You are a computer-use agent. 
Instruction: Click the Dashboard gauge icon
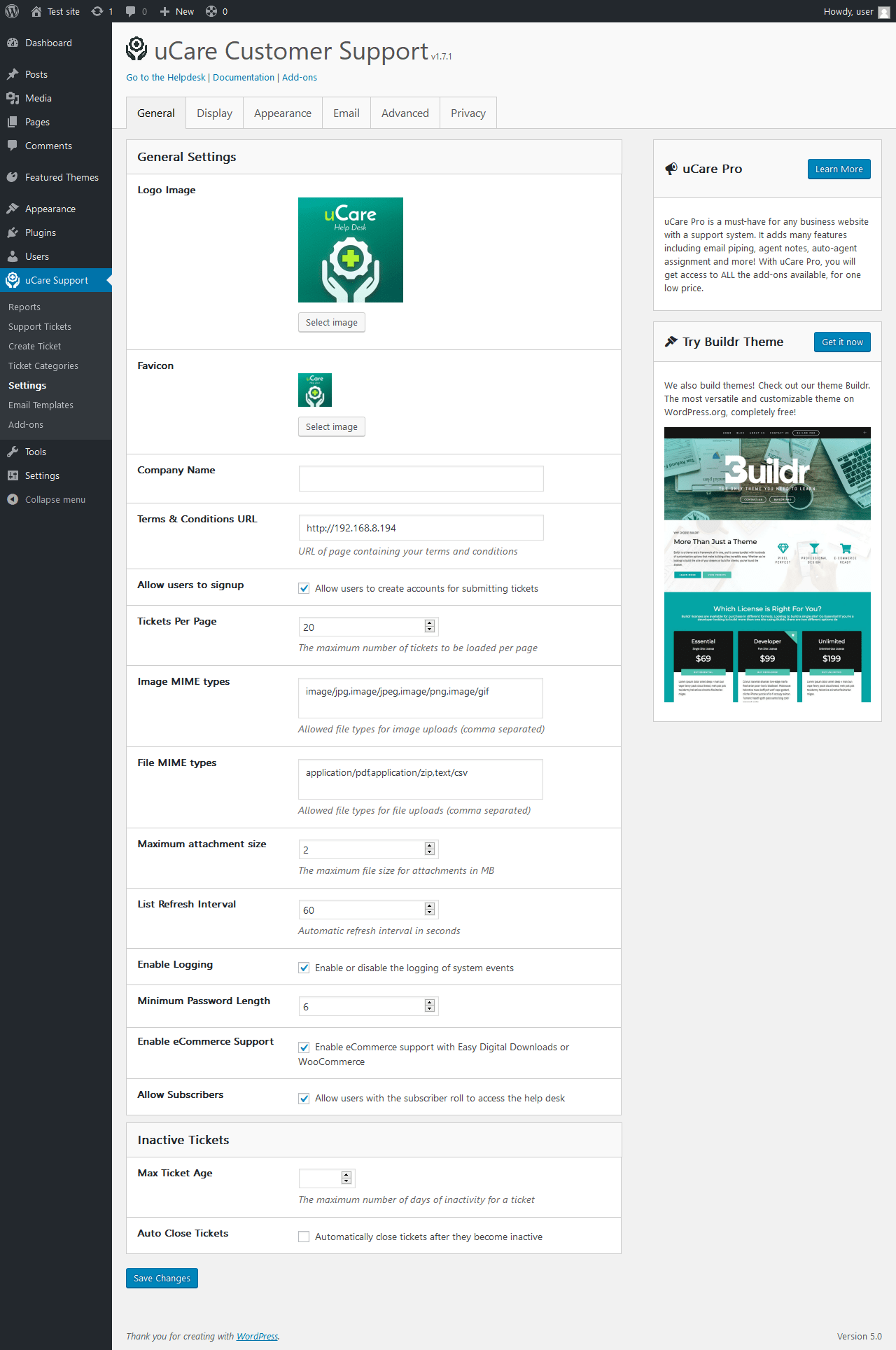[x=13, y=43]
